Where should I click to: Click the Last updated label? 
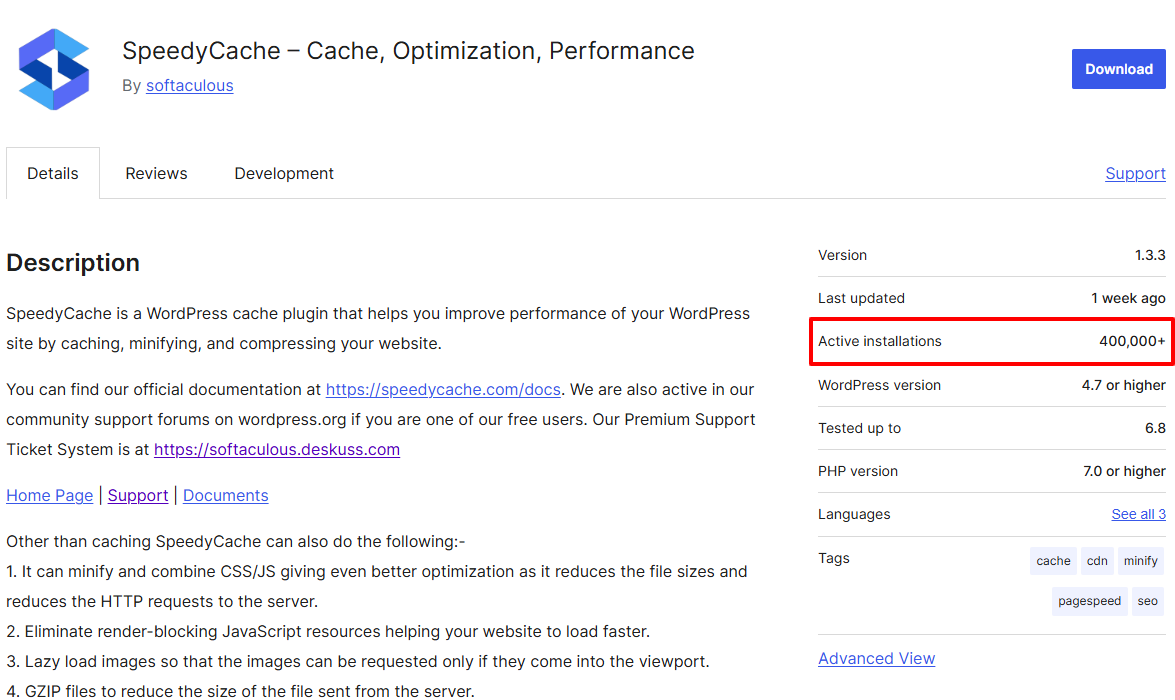(x=861, y=298)
